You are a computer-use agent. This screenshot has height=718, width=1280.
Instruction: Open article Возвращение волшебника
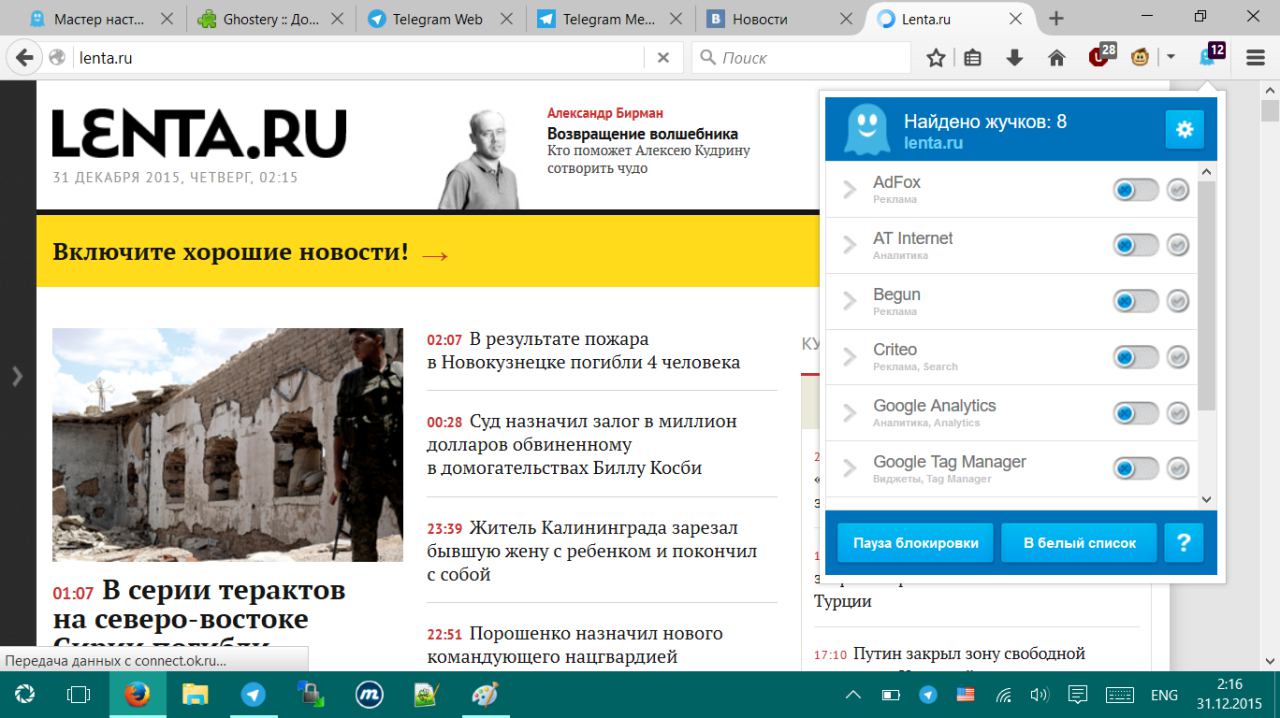(642, 134)
